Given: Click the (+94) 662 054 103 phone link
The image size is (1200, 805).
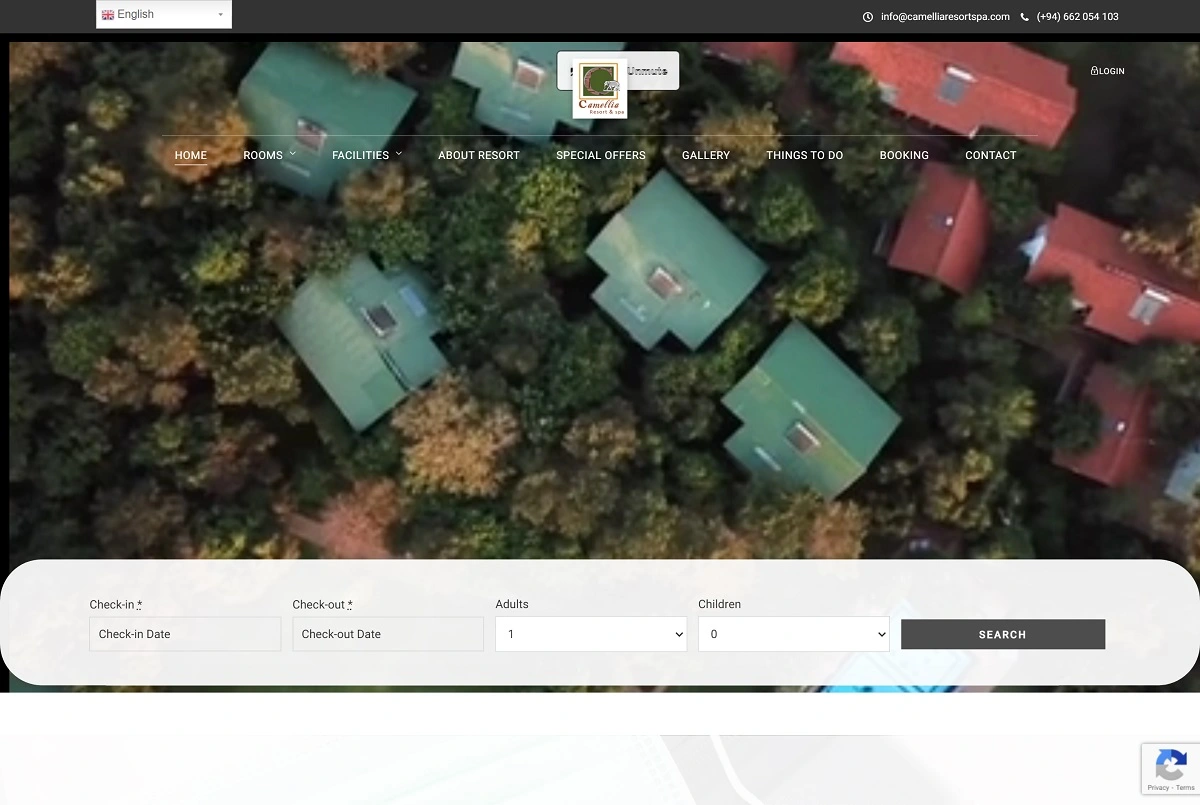Looking at the screenshot, I should pos(1077,17).
